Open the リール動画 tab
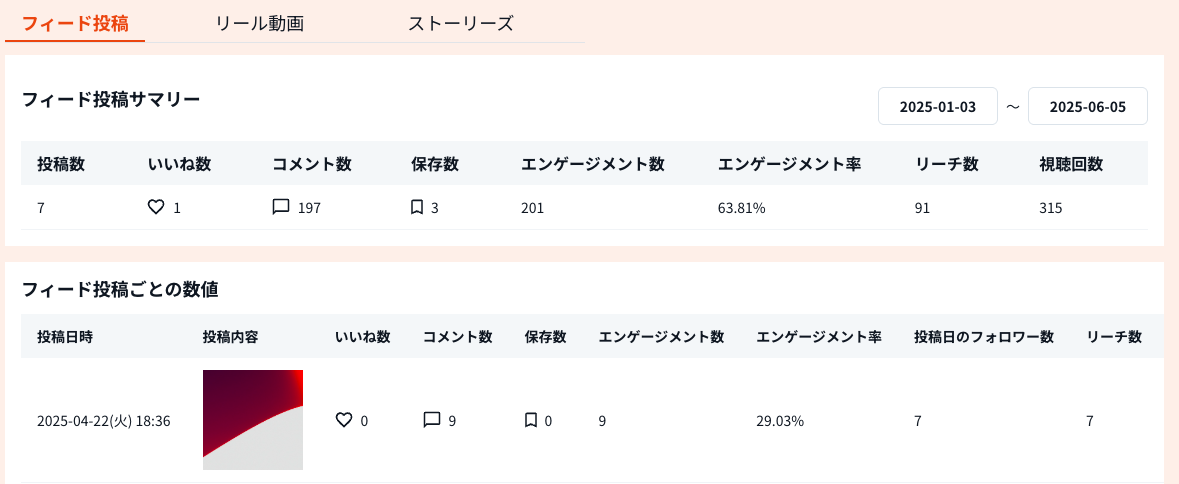 (x=260, y=23)
